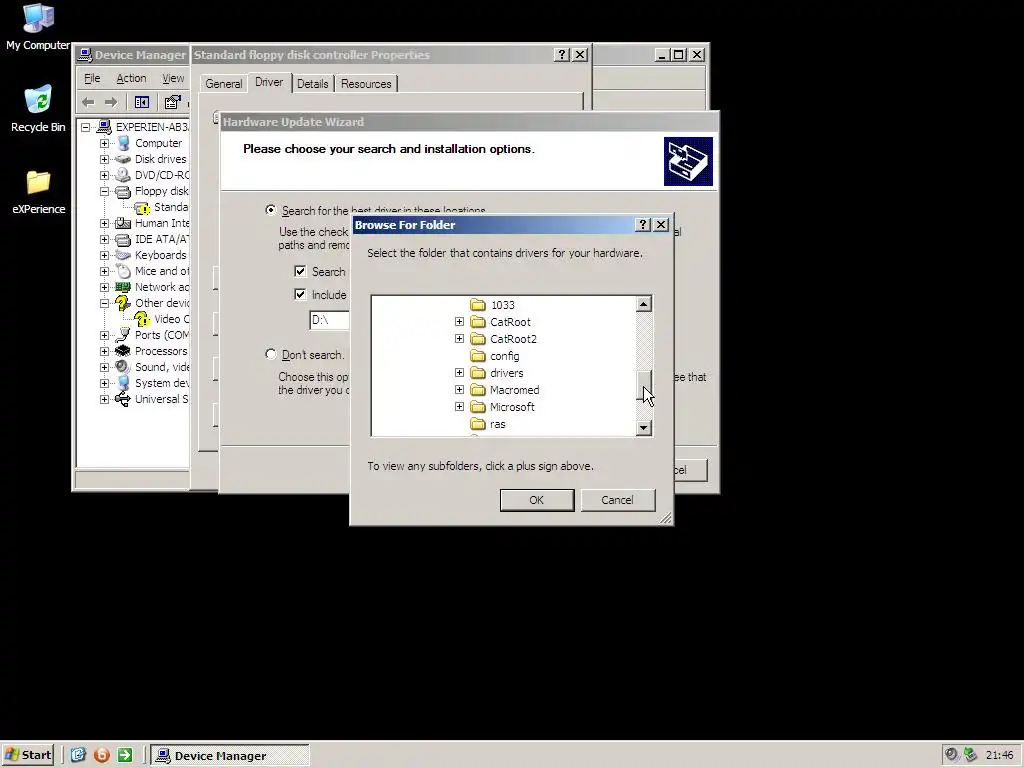
Task: Click the scroll up arrow in folder list
Action: 644,304
